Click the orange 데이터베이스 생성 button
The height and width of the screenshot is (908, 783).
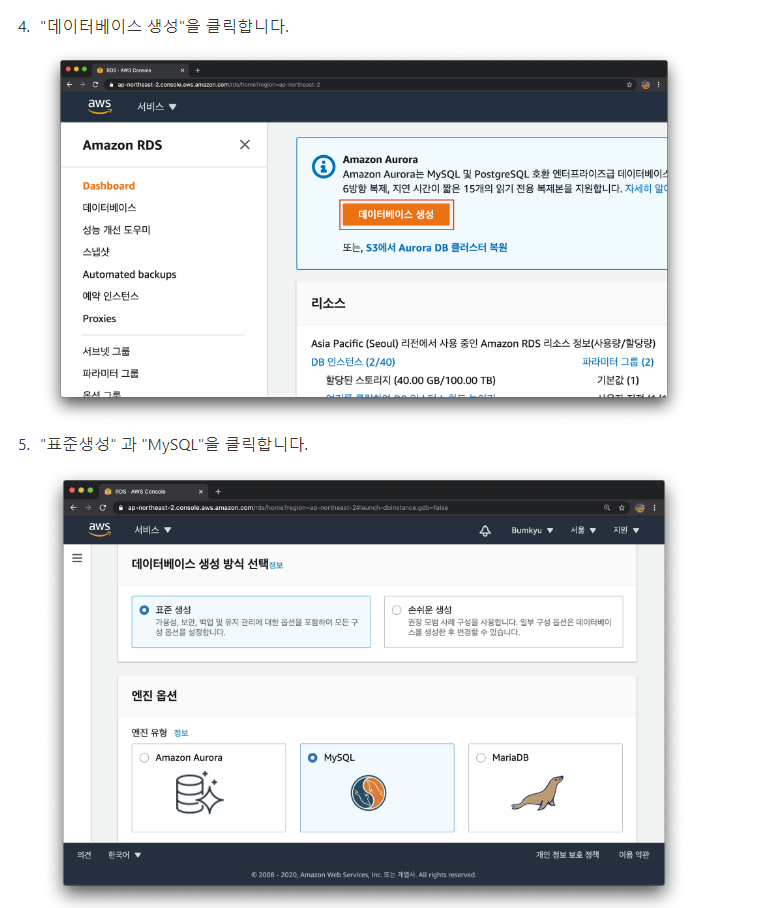(x=396, y=214)
